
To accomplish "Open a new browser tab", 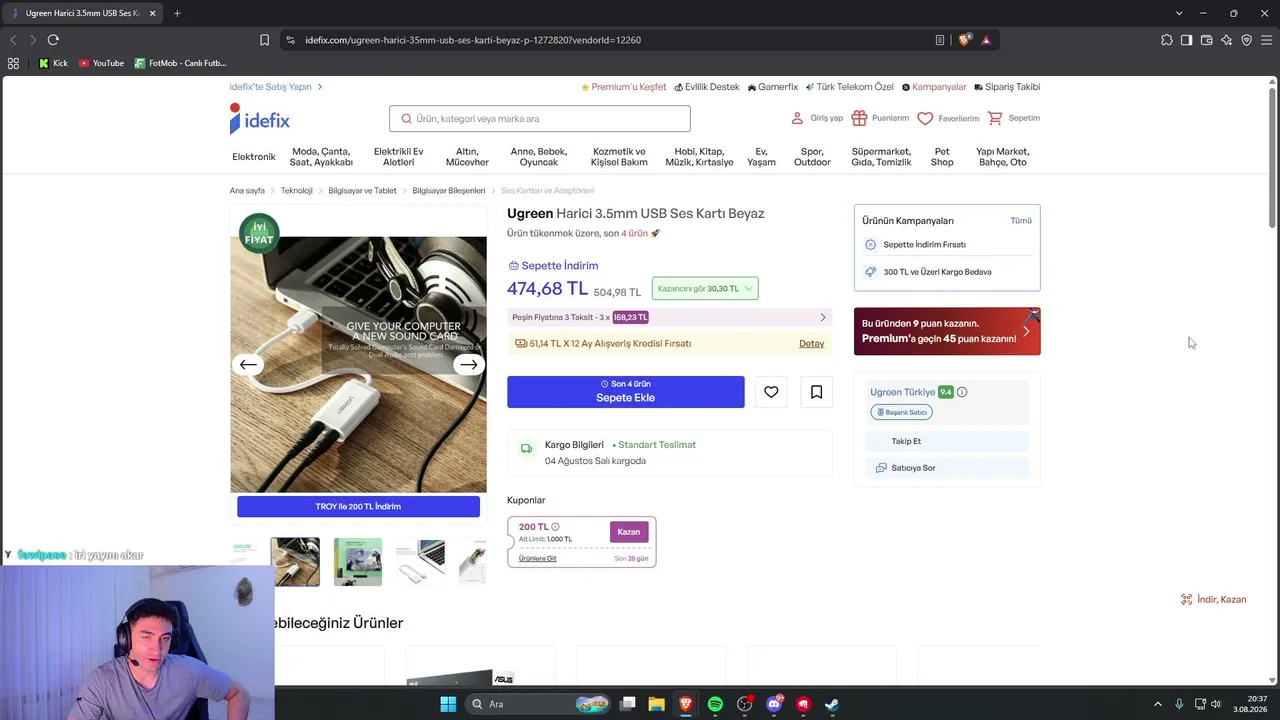I will coord(177,13).
